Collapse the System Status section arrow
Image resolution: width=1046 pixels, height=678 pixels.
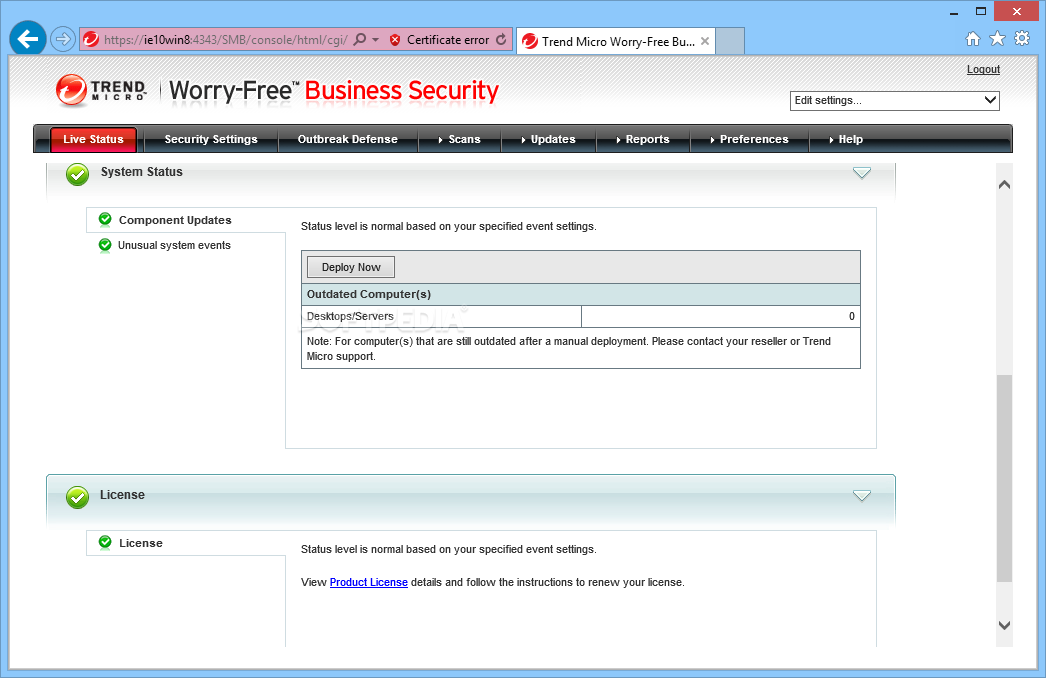862,174
